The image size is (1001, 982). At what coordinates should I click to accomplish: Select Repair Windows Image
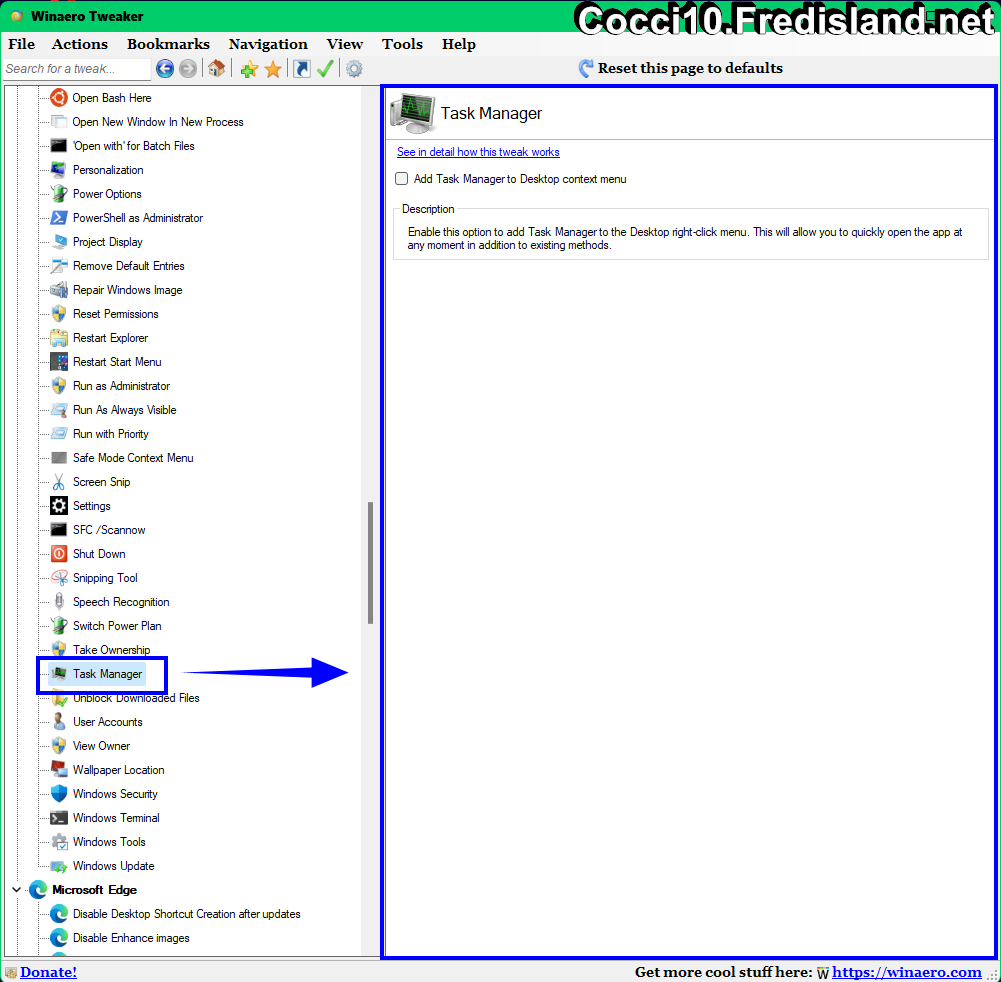pyautogui.click(x=128, y=290)
